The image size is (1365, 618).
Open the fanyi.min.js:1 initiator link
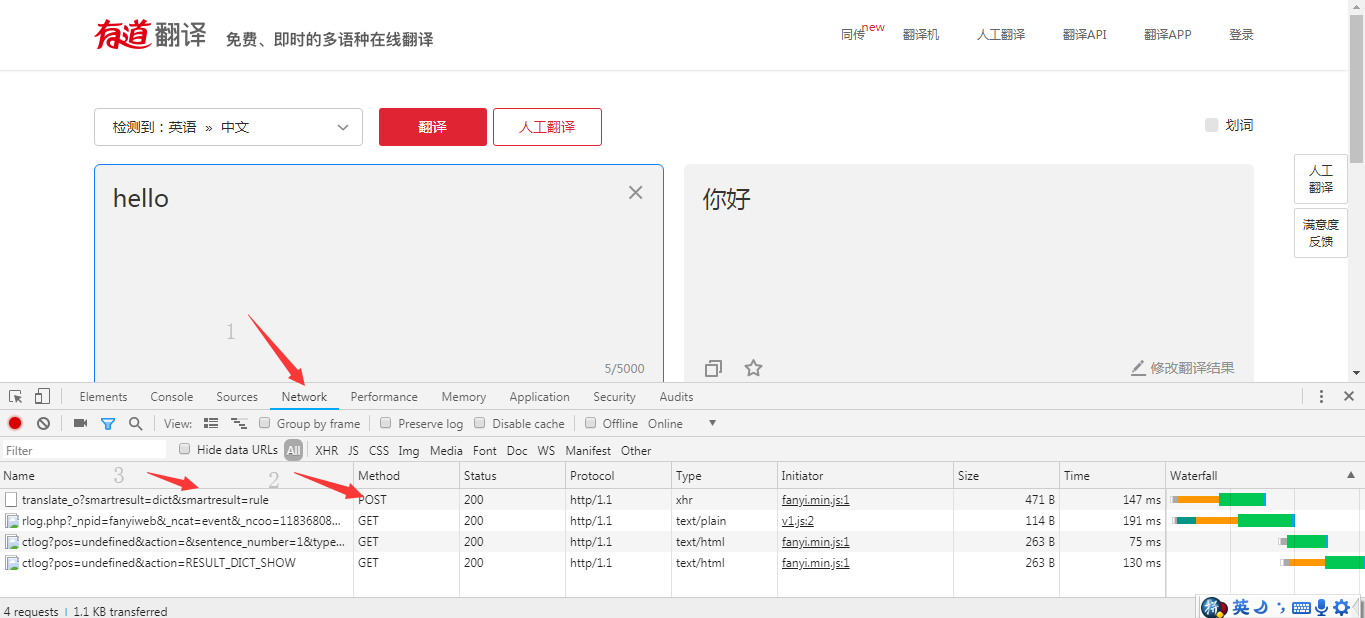click(x=815, y=499)
